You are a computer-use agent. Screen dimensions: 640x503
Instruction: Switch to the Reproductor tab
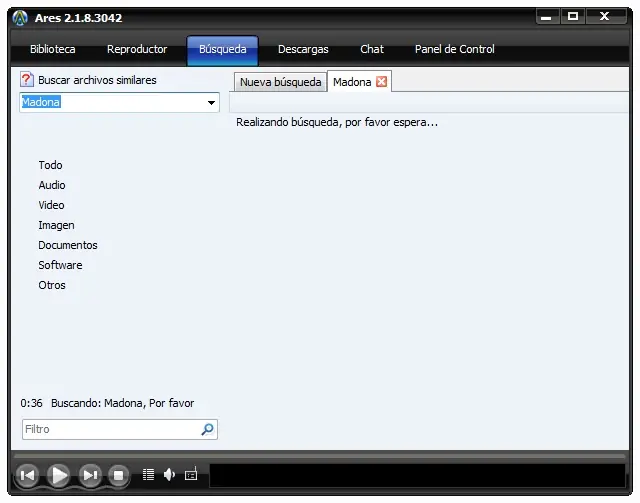[x=137, y=49]
